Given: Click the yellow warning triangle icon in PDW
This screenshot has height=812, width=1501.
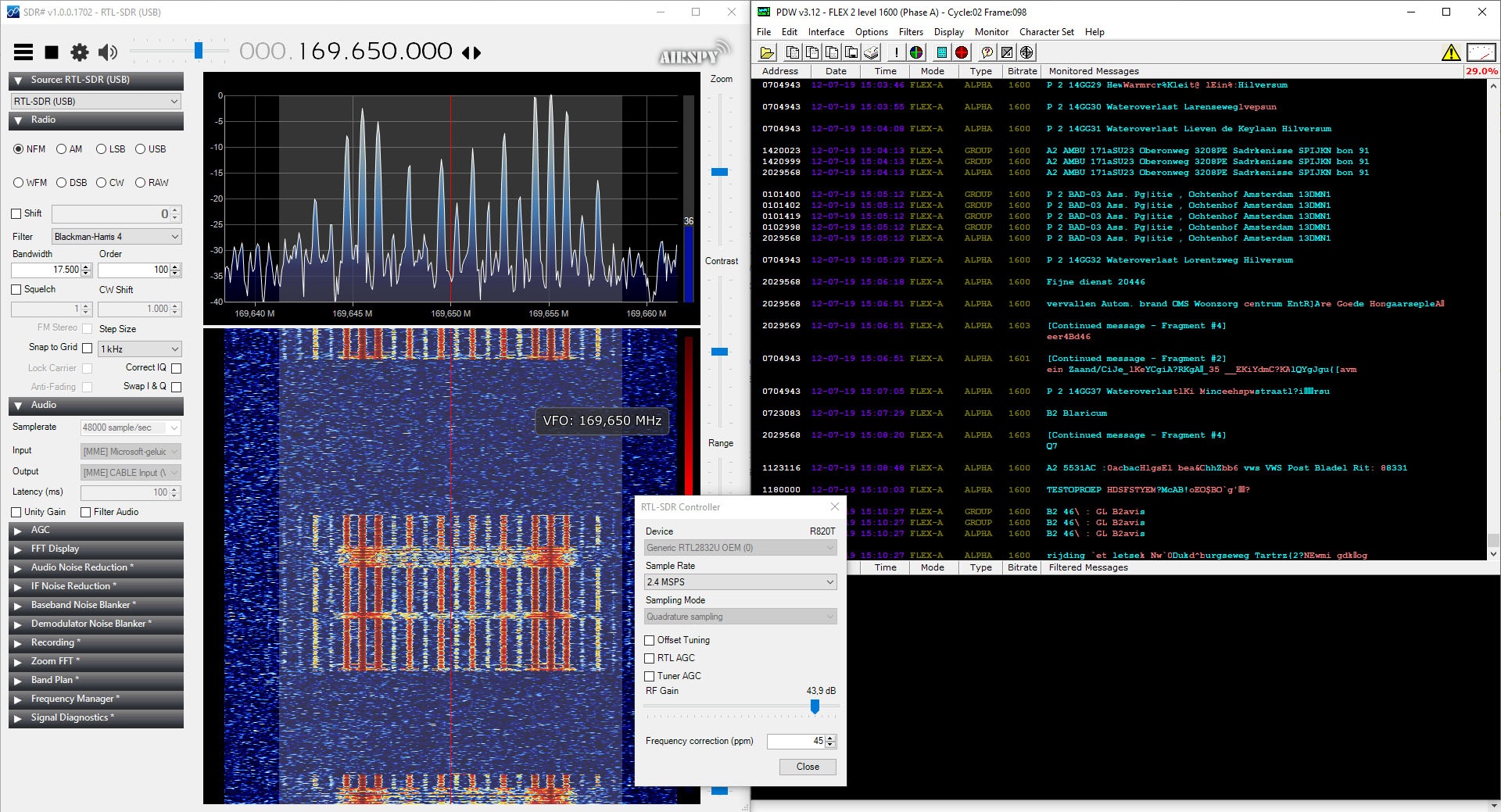Looking at the screenshot, I should click(x=1451, y=52).
